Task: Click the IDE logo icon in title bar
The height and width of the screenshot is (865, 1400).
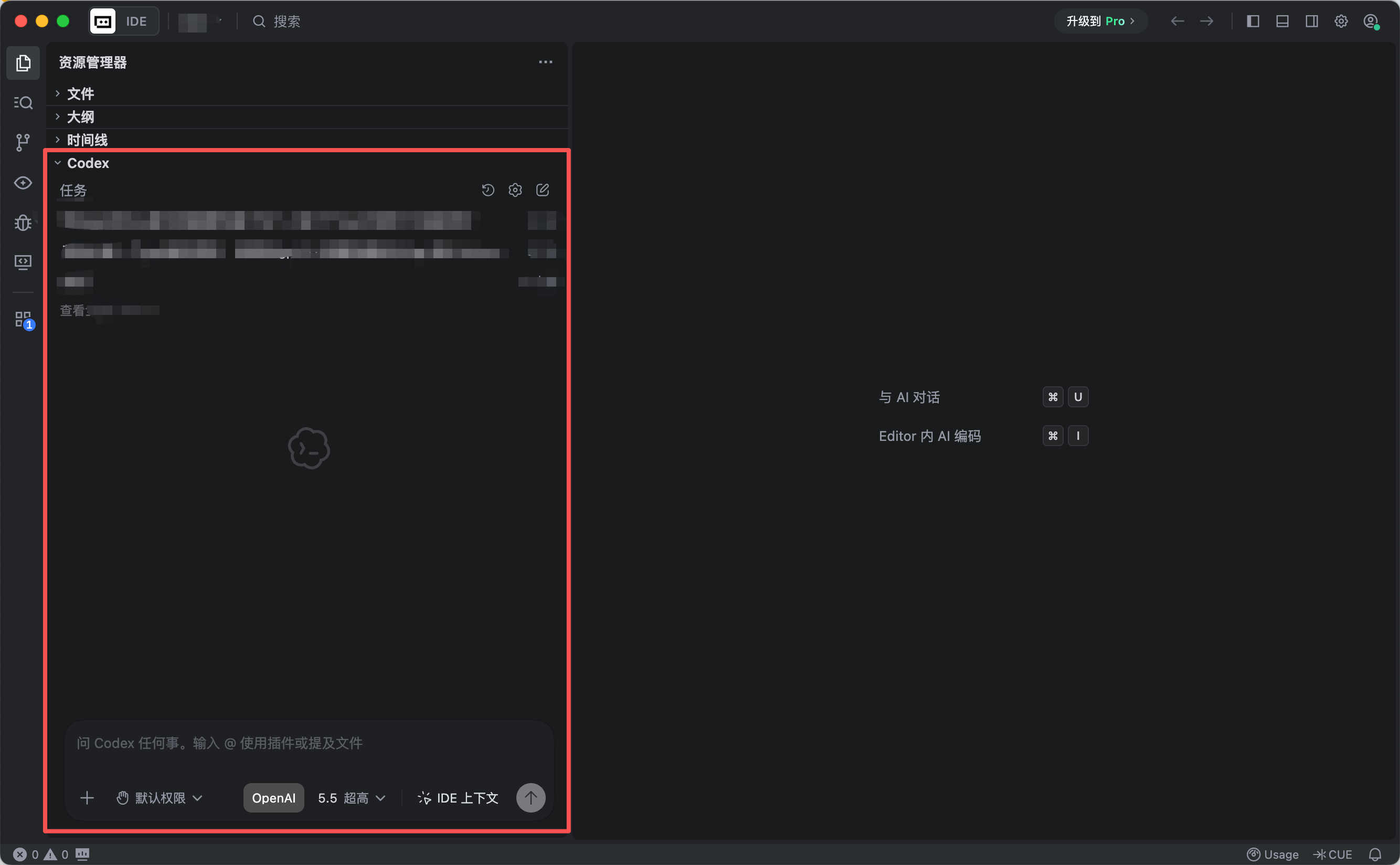Action: 103,21
